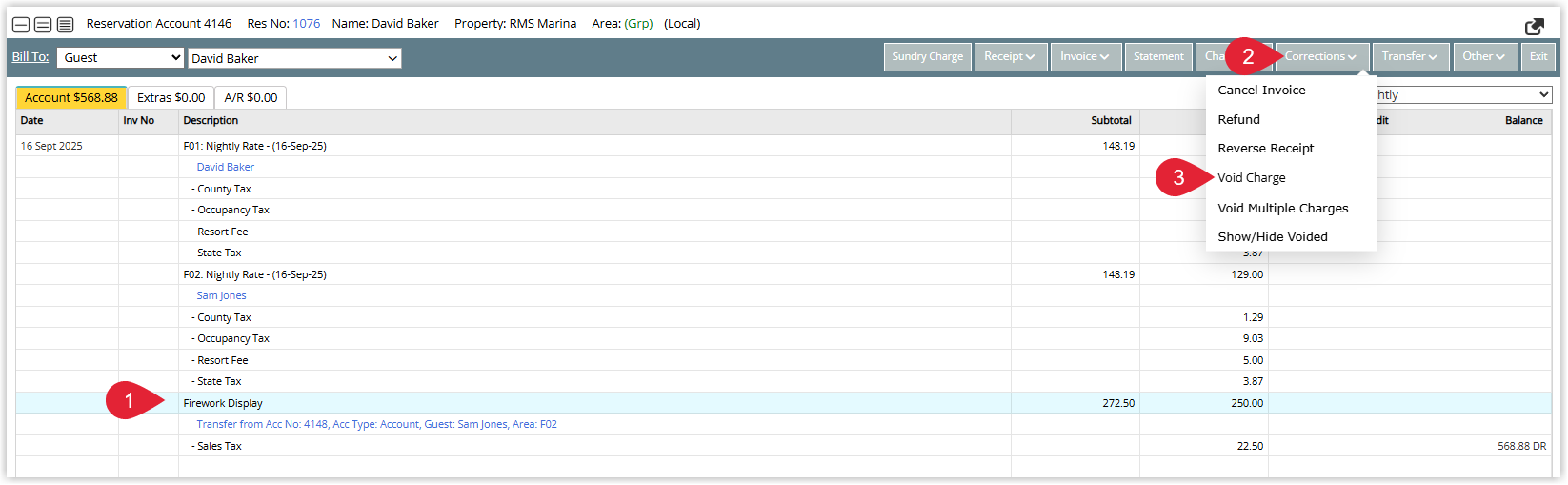Switch to Account $568.88 tab
This screenshot has height=485, width=1568.
click(x=71, y=97)
